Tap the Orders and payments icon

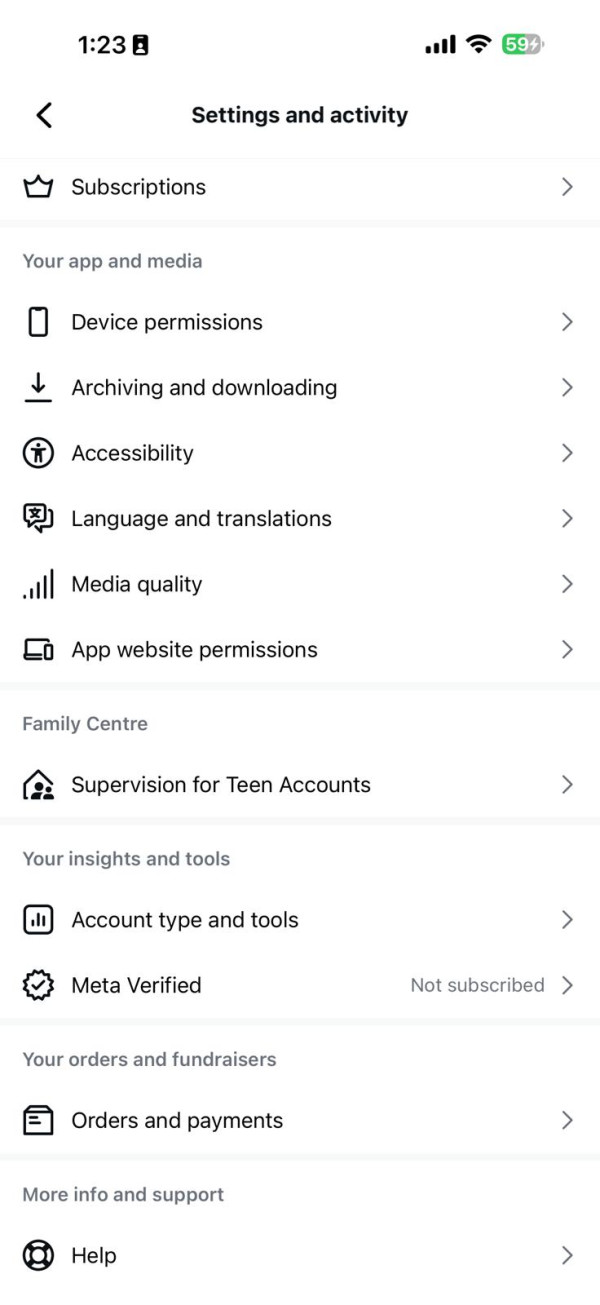[38, 1121]
